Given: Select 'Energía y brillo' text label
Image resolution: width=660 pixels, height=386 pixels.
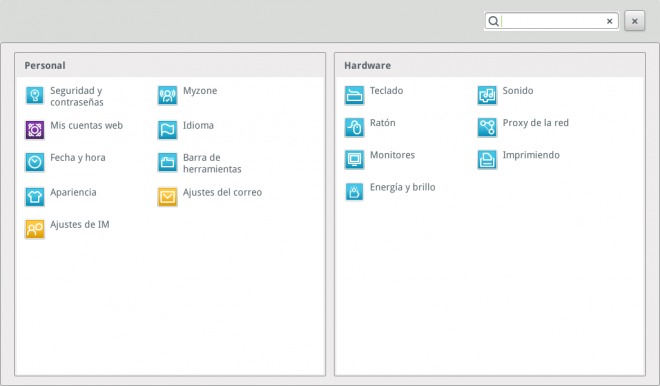Looking at the screenshot, I should point(402,187).
